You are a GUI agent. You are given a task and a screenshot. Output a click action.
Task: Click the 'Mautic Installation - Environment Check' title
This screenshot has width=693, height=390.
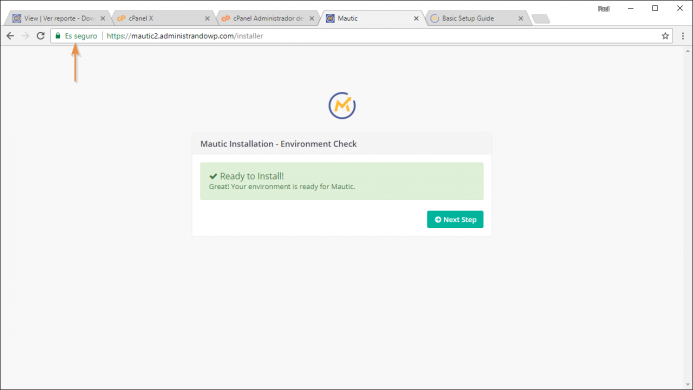coord(278,144)
